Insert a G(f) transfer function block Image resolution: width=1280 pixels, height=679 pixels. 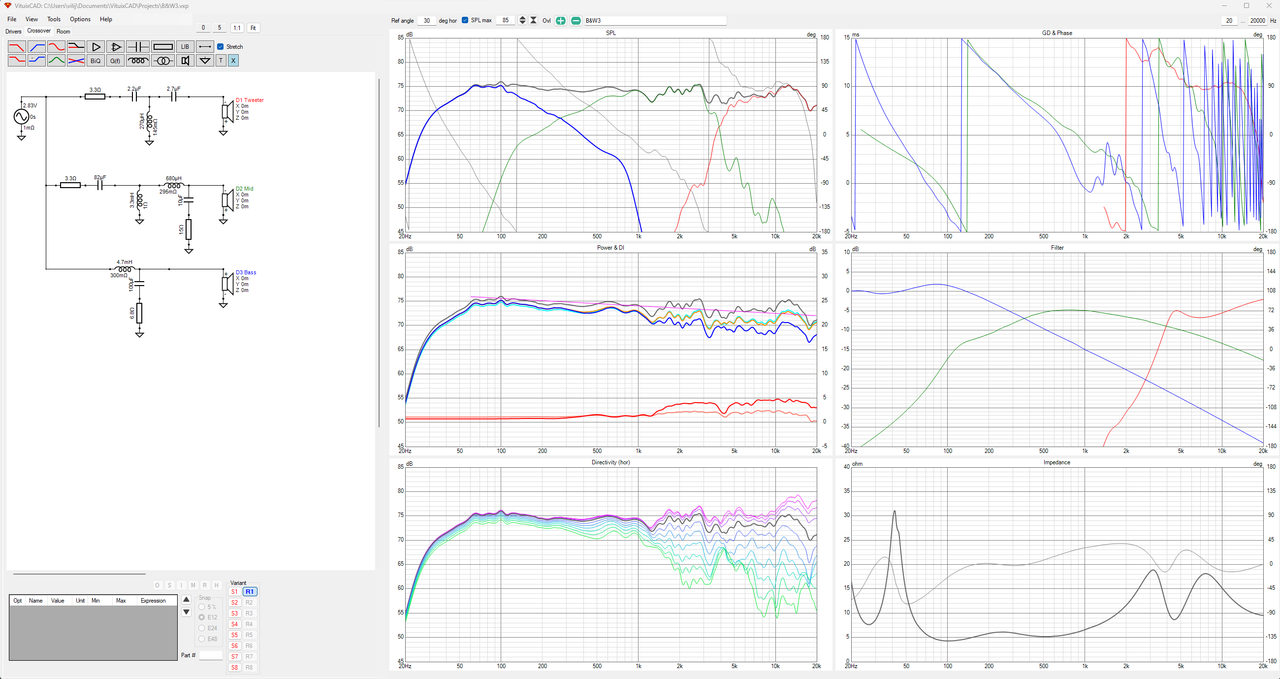[116, 61]
